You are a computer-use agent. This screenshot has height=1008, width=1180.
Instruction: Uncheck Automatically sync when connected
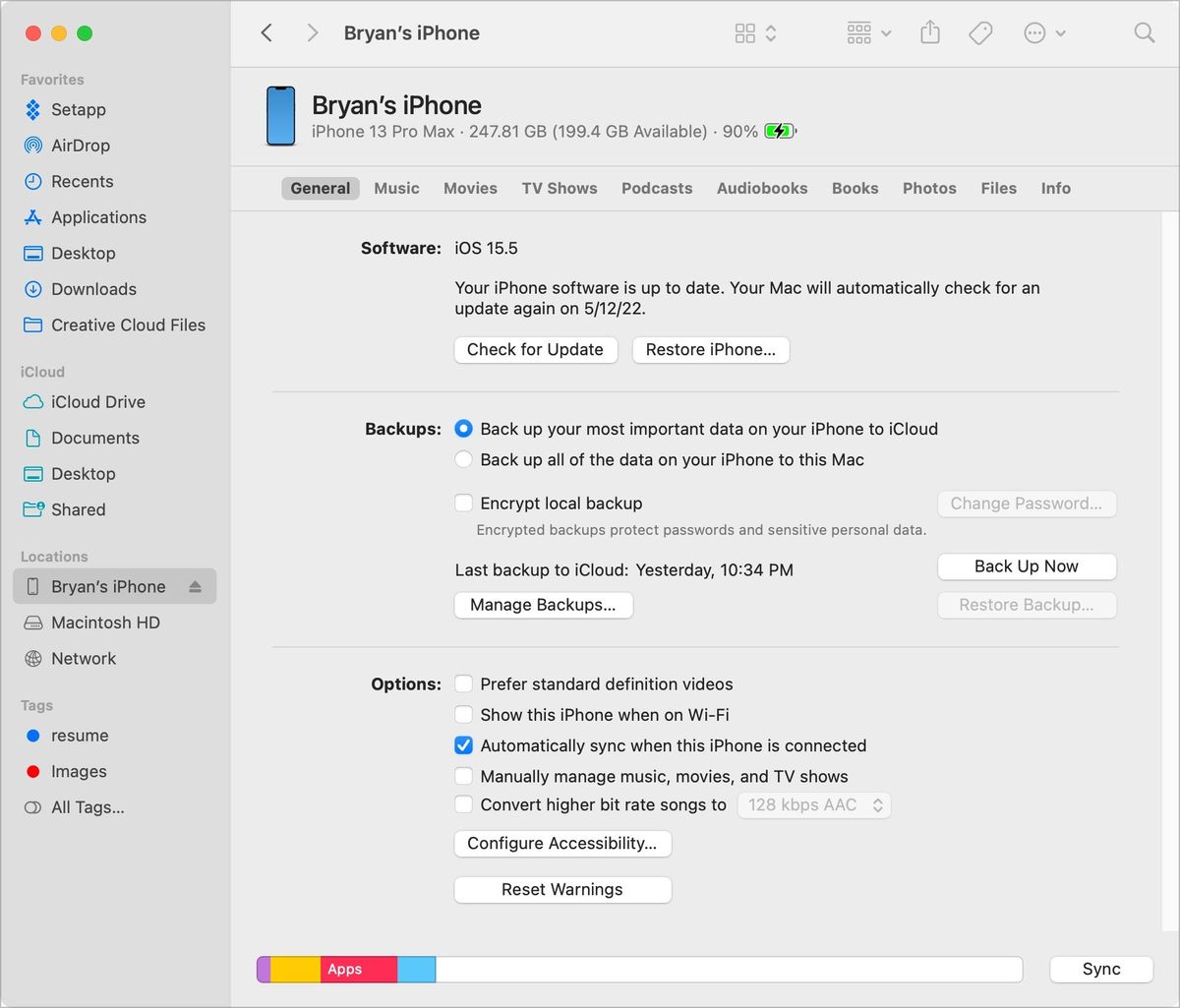click(x=463, y=744)
